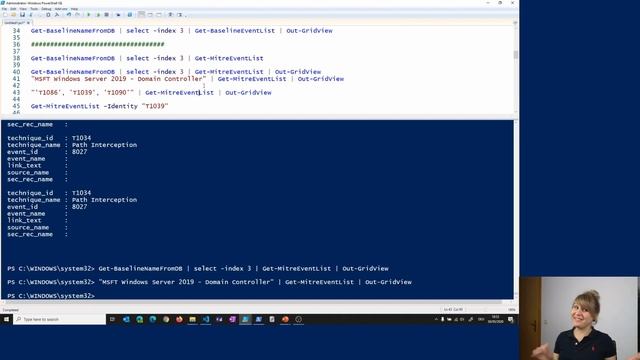Click the script pane vertical scrollbar thumb
Screen dimensions: 640x360
pyautogui.click(x=516, y=54)
